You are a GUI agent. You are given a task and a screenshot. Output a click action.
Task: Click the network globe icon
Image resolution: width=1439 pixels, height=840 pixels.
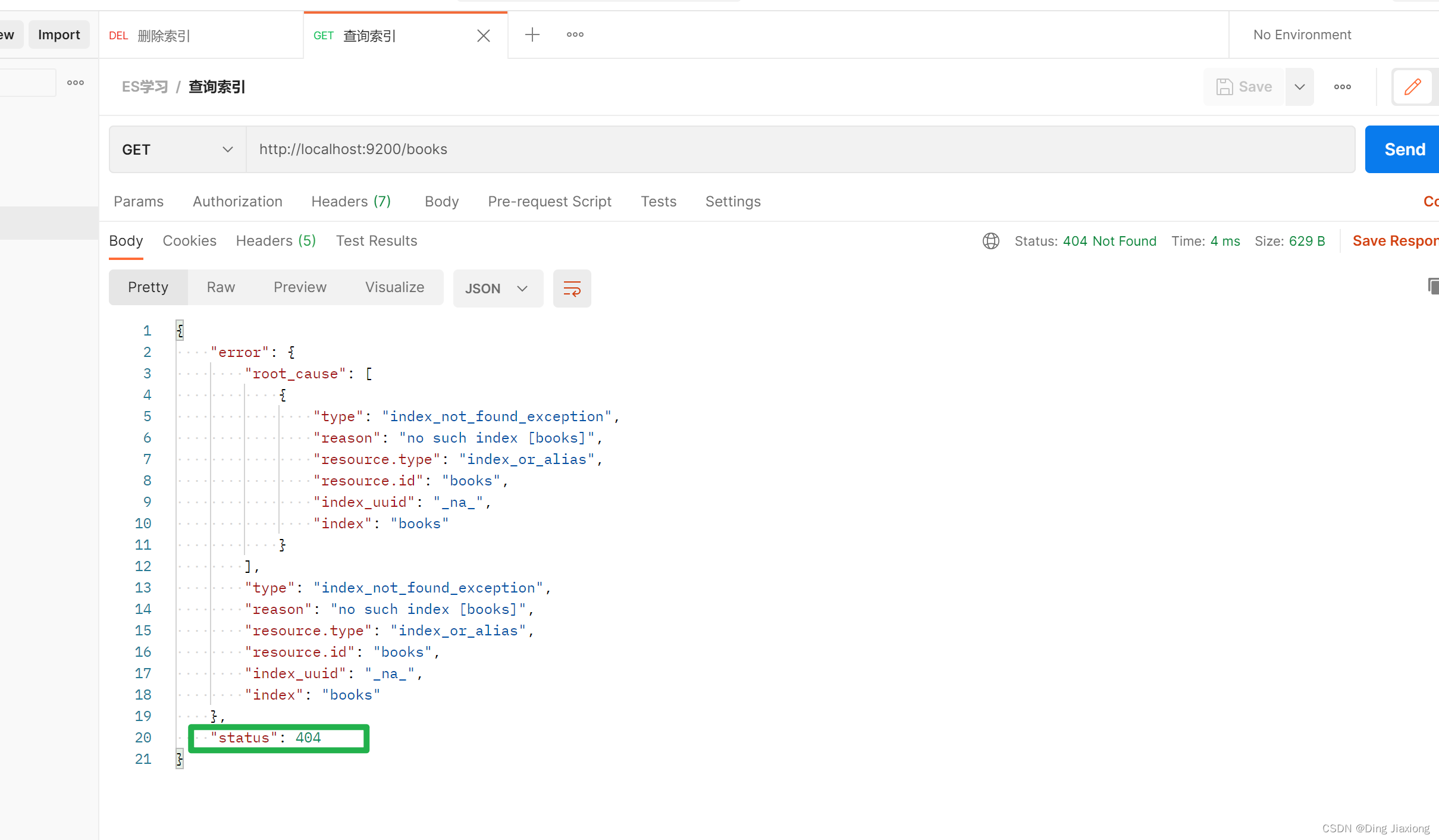pos(991,241)
